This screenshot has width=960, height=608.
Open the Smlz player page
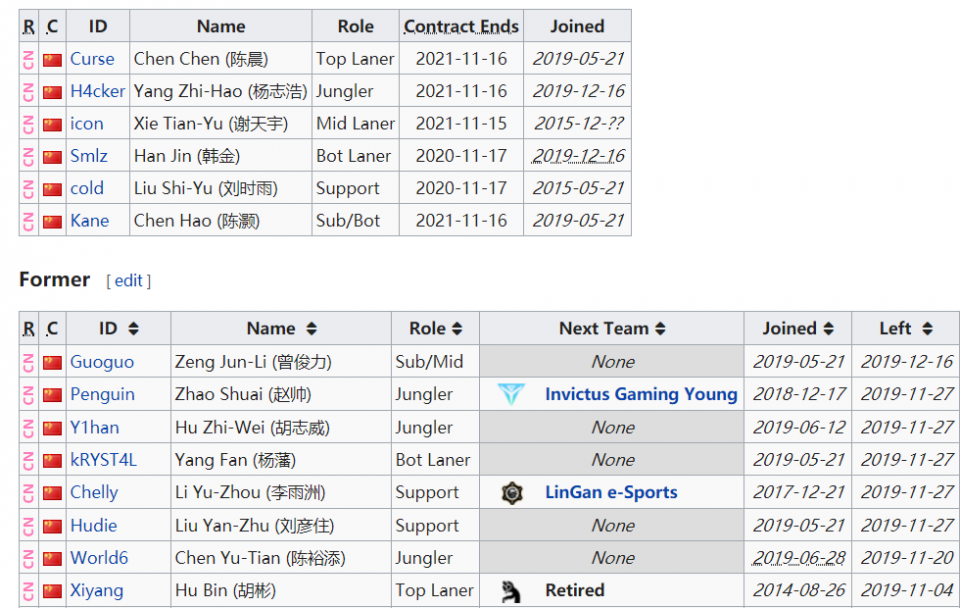(x=89, y=156)
